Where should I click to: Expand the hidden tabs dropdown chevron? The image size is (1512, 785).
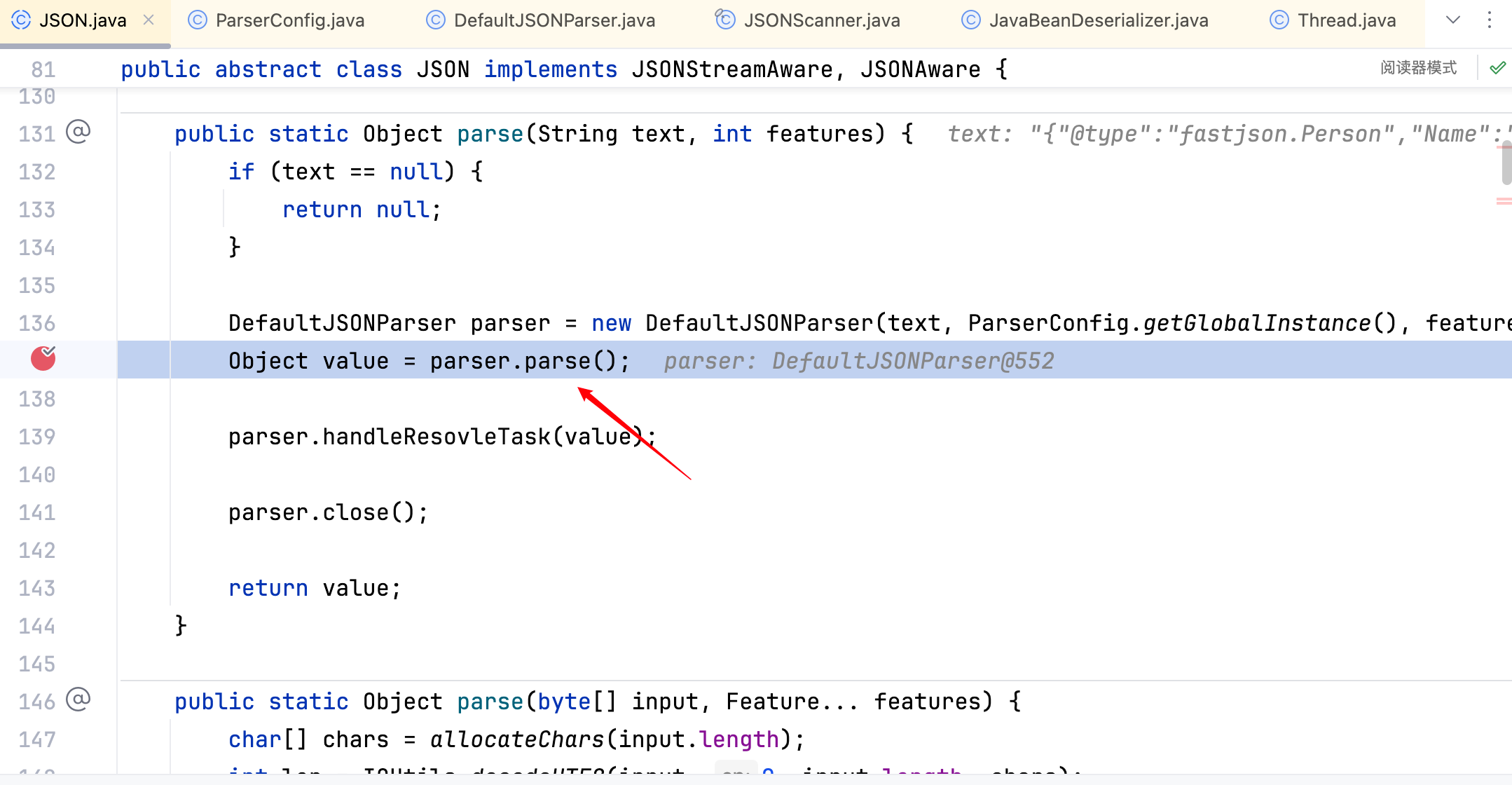point(1453,20)
